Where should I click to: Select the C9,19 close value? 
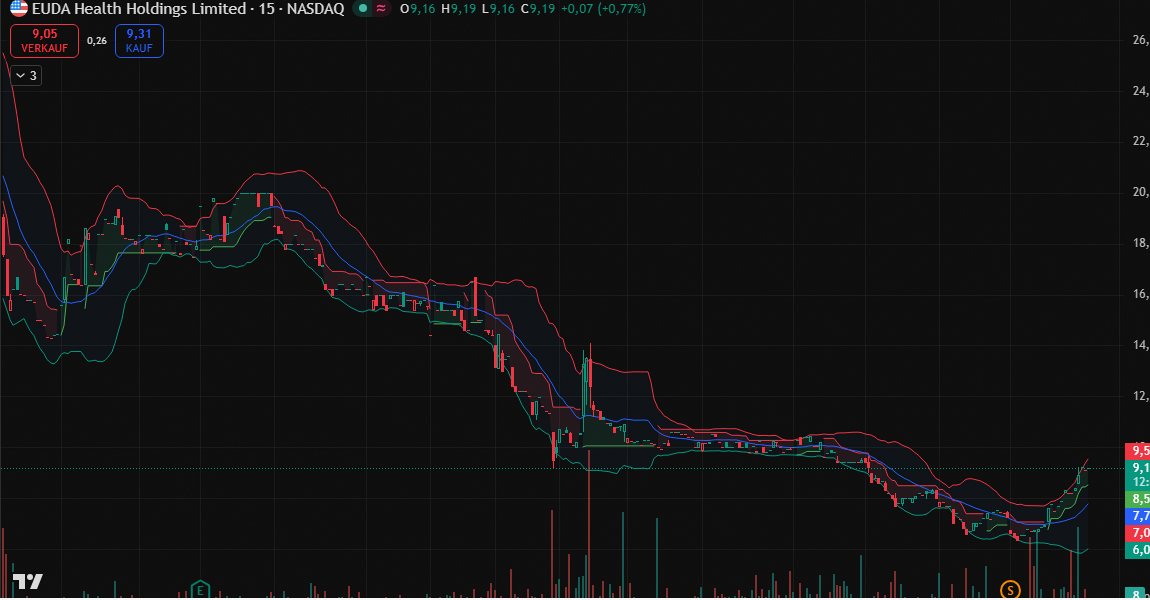pos(538,9)
